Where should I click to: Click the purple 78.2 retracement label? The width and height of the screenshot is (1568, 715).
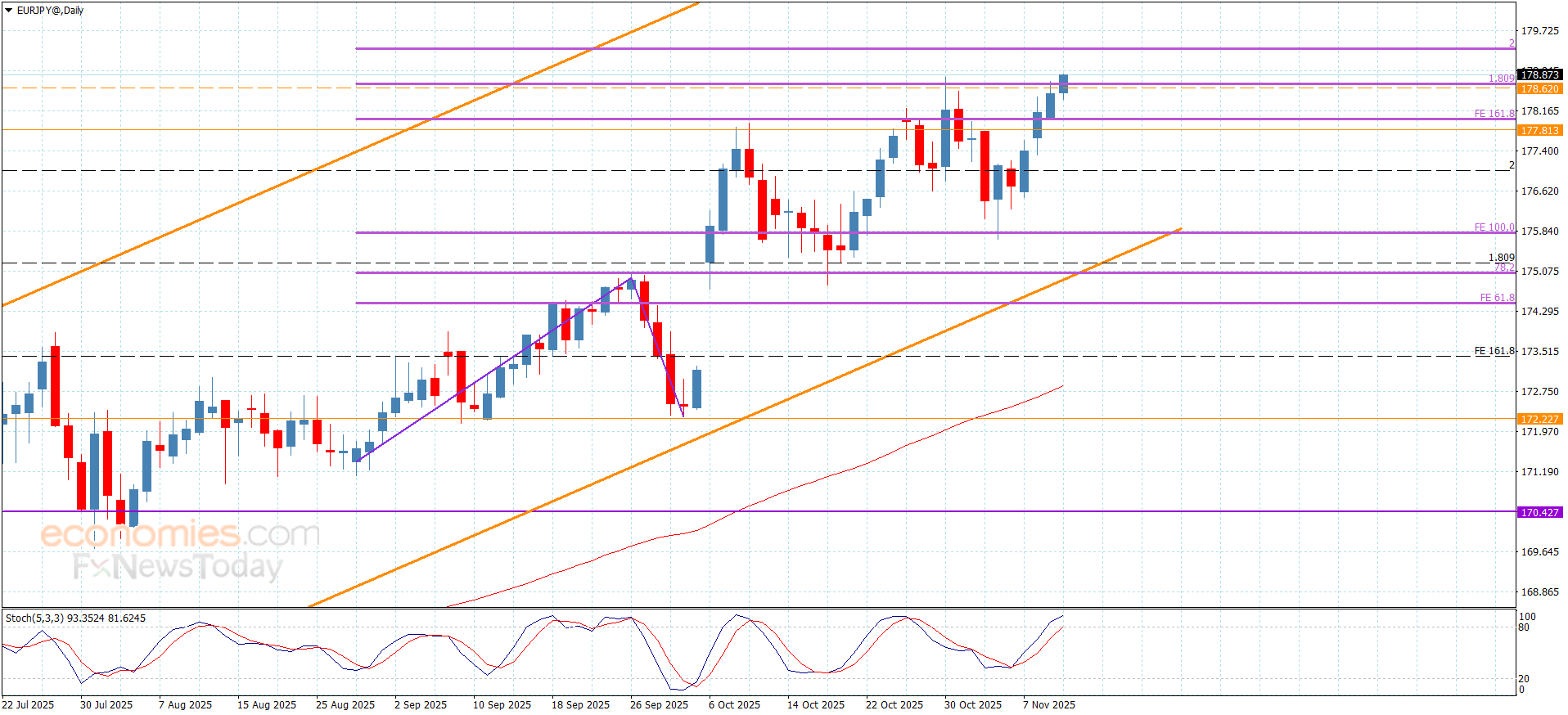tap(1504, 268)
